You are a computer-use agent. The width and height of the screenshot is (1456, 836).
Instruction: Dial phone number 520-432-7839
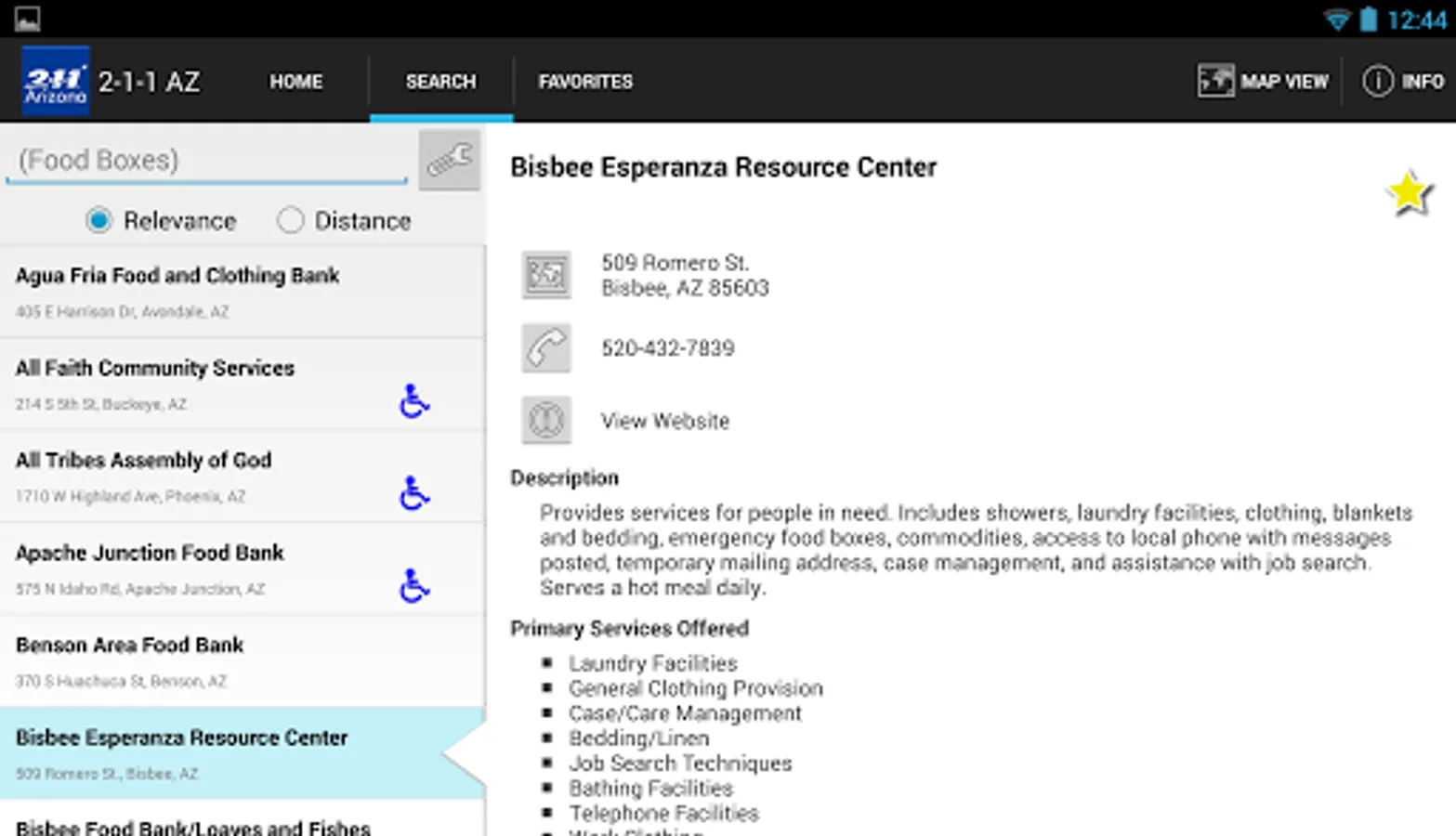[x=668, y=348]
